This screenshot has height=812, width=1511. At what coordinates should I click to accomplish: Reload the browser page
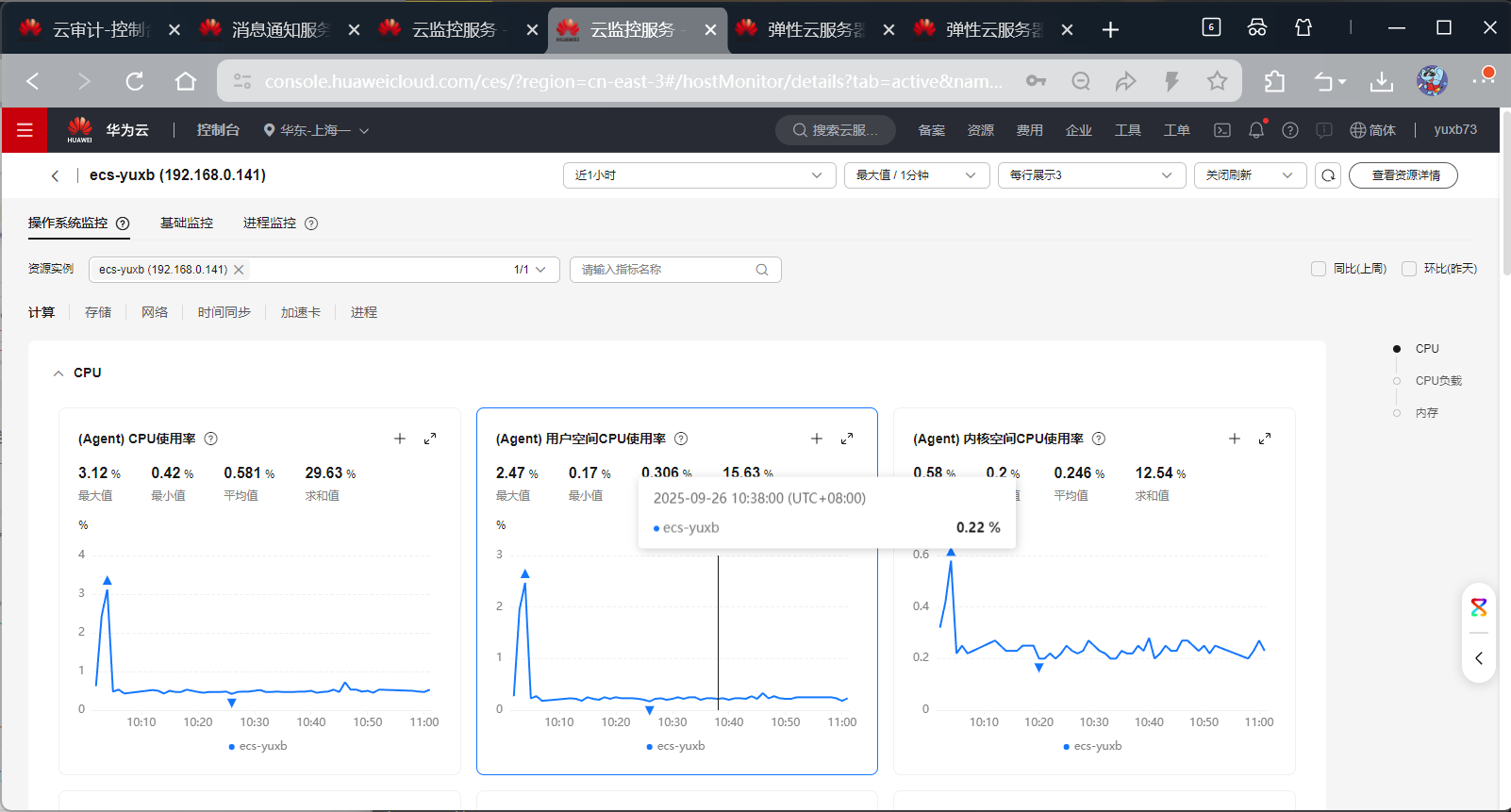click(x=135, y=81)
